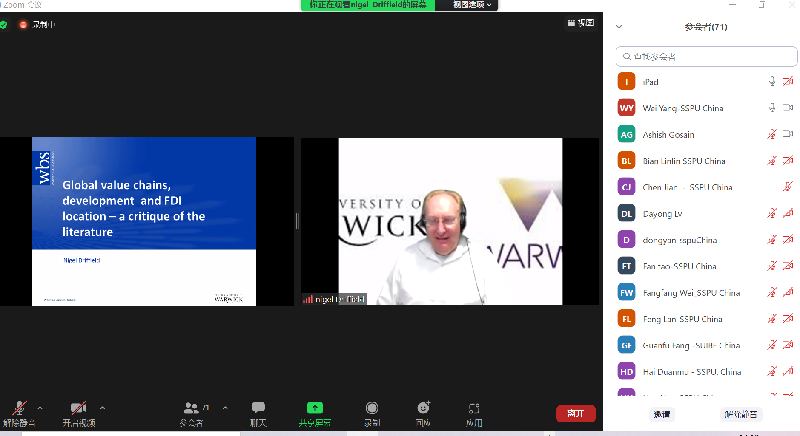This screenshot has width=800, height=436.
Task: Open audio options arrow beside microphone
Action: (40, 408)
